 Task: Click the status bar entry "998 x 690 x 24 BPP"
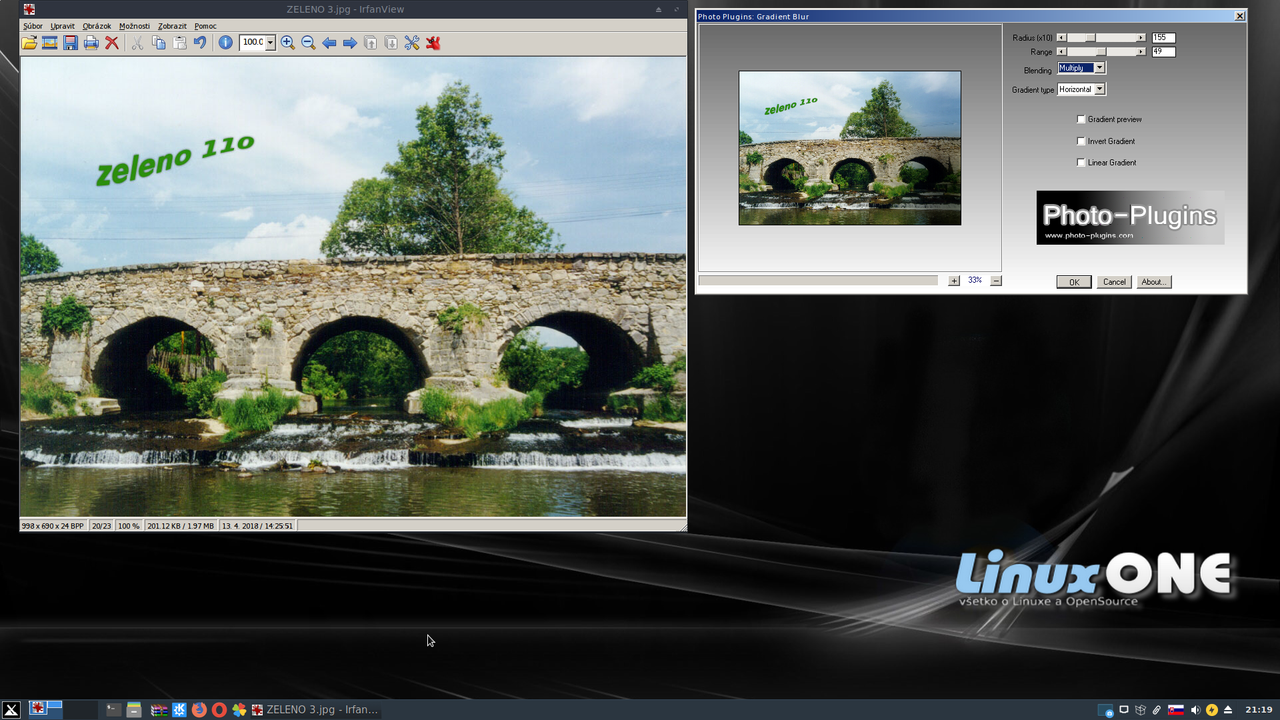tap(53, 525)
